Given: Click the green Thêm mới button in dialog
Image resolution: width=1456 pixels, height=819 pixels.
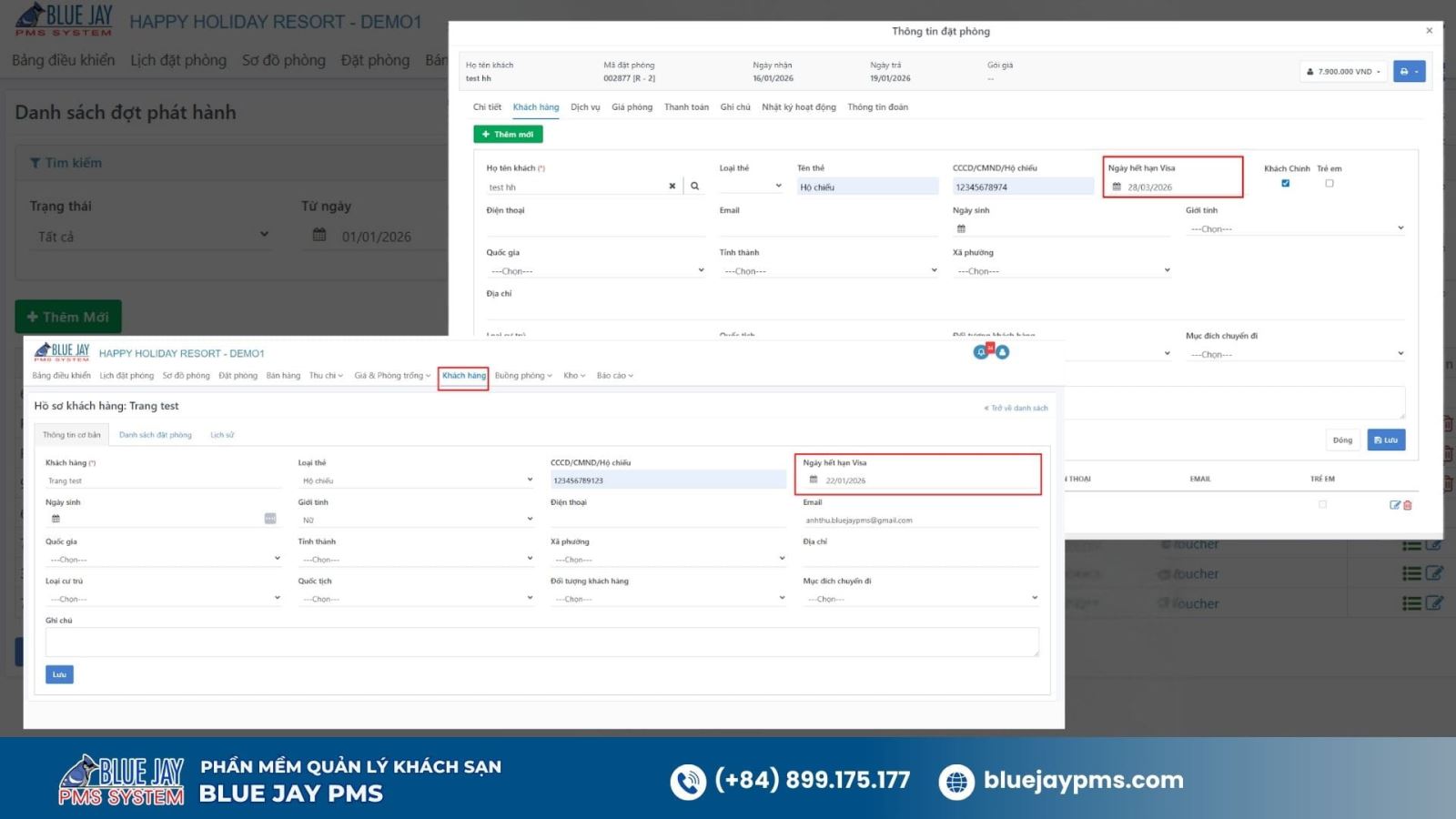Looking at the screenshot, I should [x=508, y=135].
